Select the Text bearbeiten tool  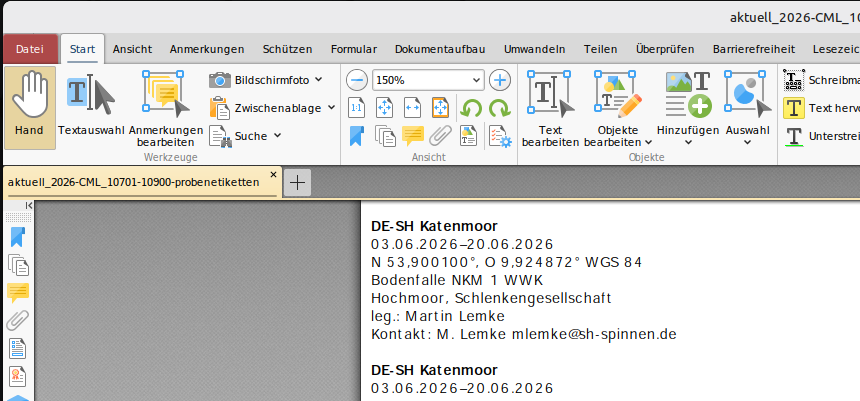click(550, 109)
